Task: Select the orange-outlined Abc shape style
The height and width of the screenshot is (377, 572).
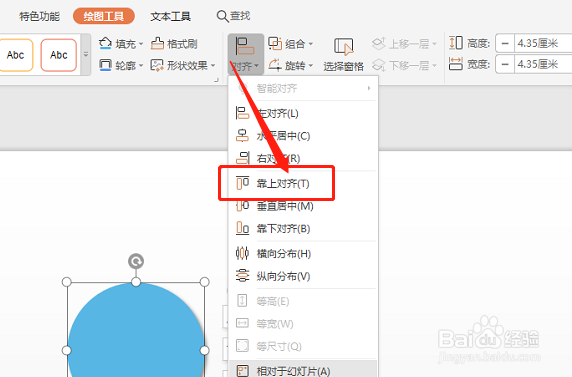Action: pyautogui.click(x=16, y=55)
